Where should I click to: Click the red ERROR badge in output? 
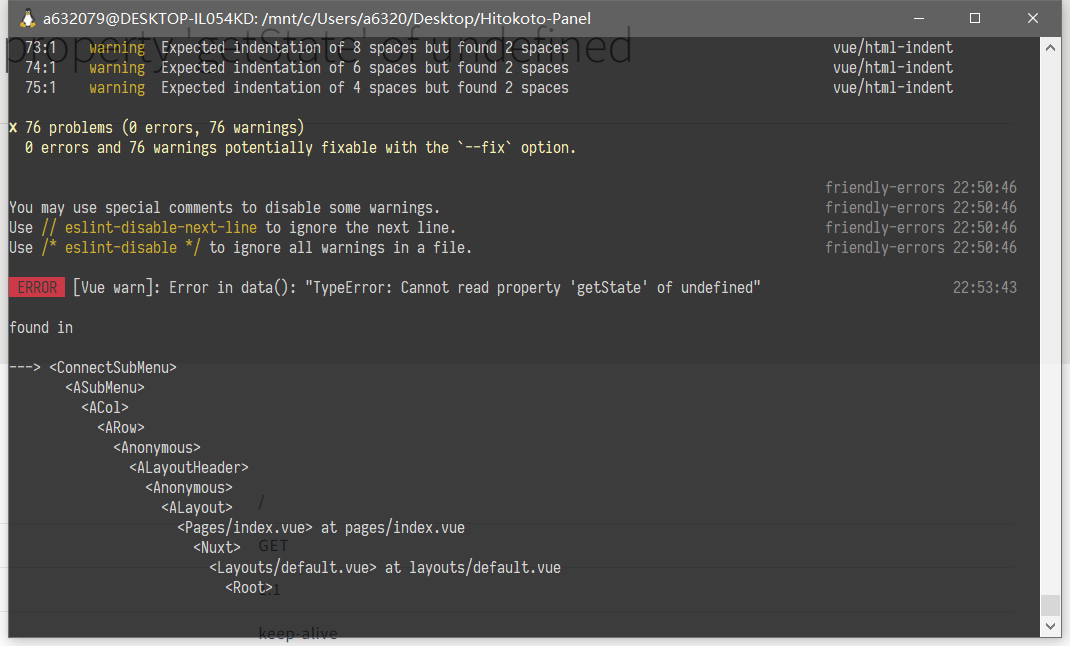pos(37,287)
